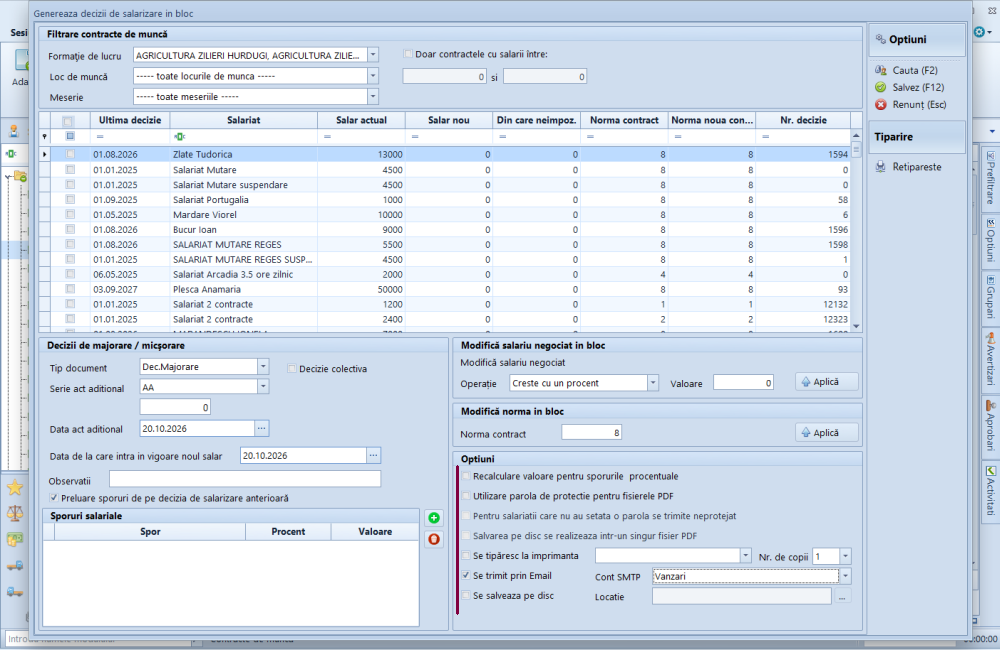Click the grid vertical scrollbar up arrow

(x=857, y=136)
